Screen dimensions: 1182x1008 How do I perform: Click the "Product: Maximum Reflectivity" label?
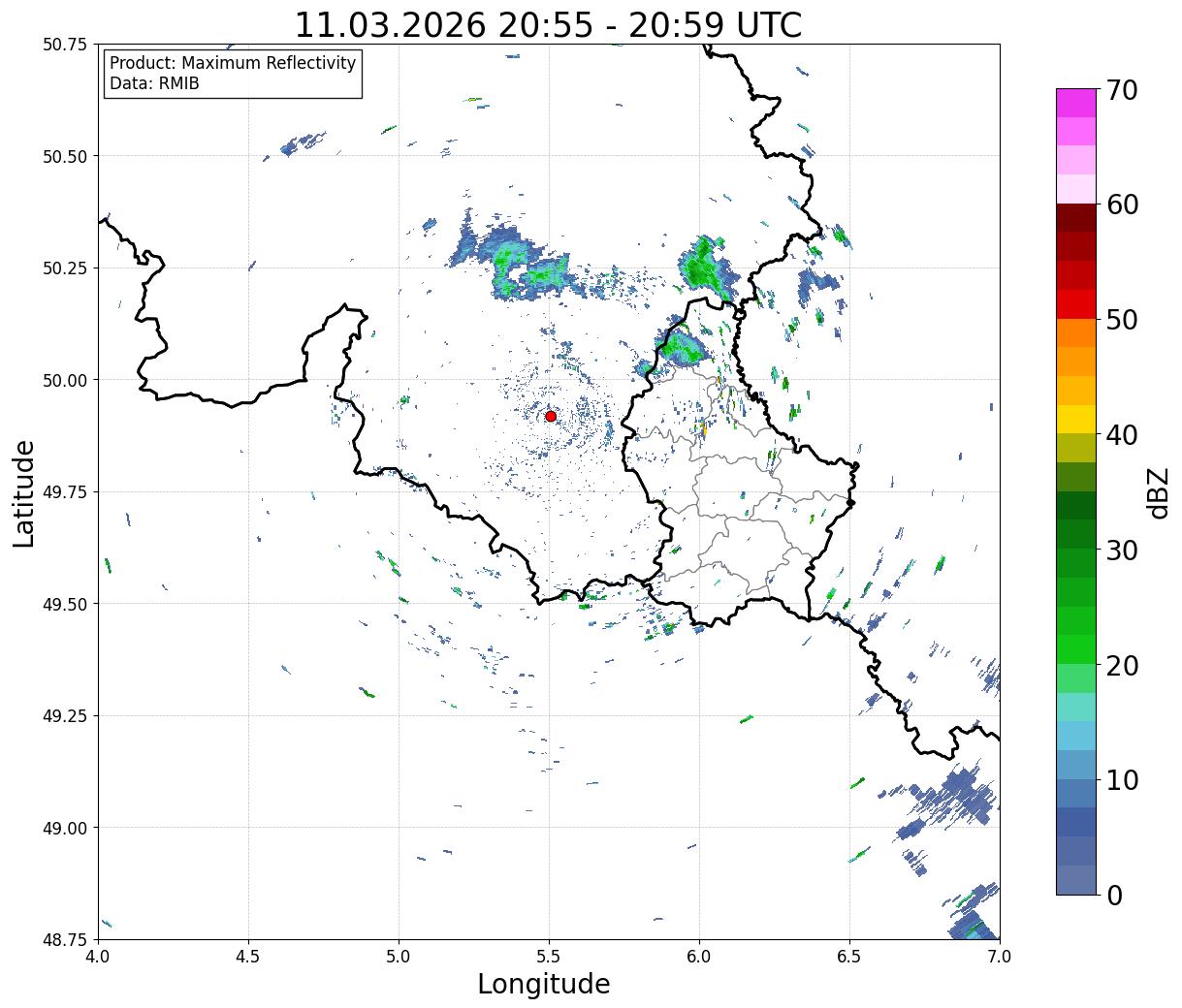[233, 63]
